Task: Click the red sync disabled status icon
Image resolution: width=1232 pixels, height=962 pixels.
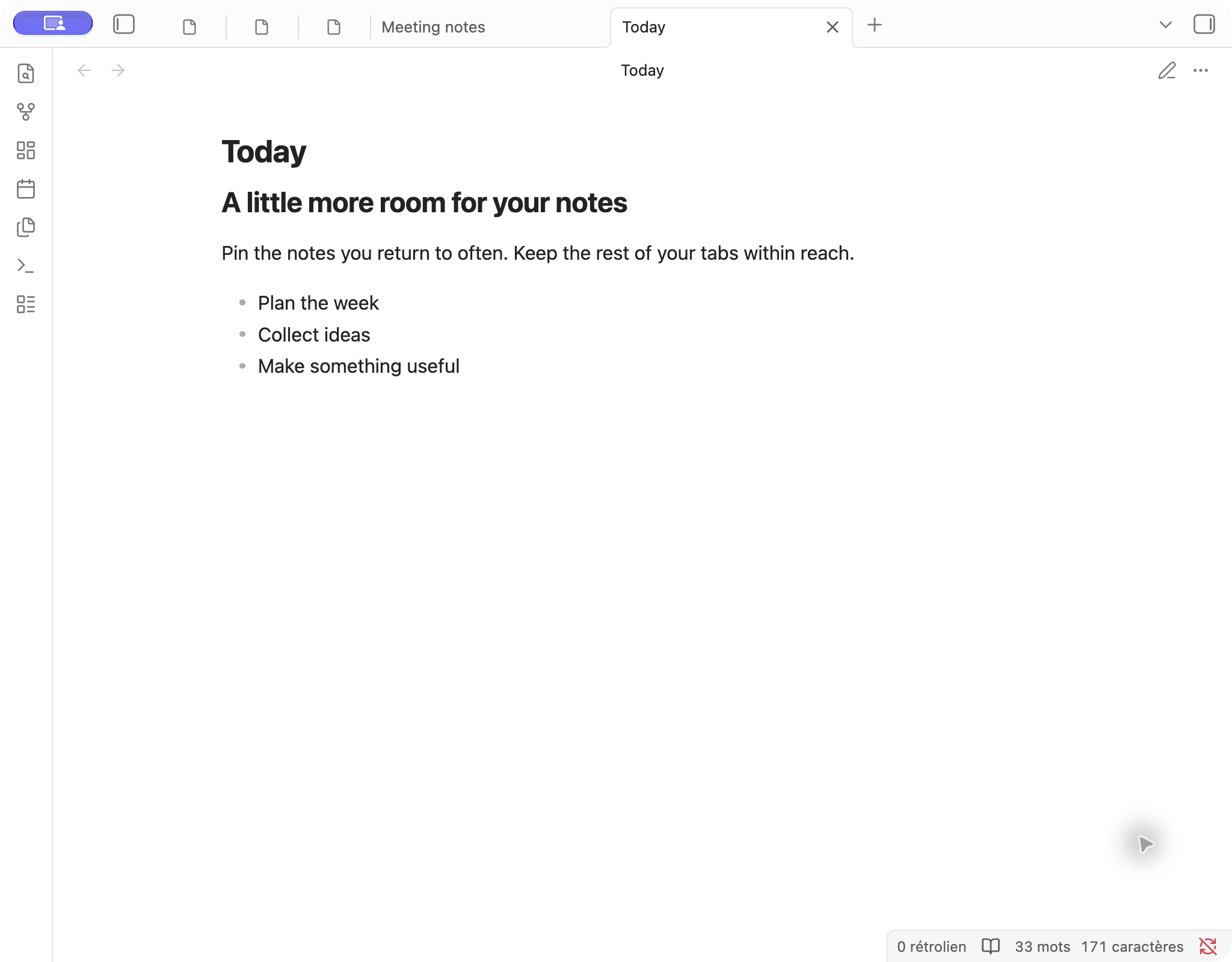Action: pyautogui.click(x=1208, y=946)
